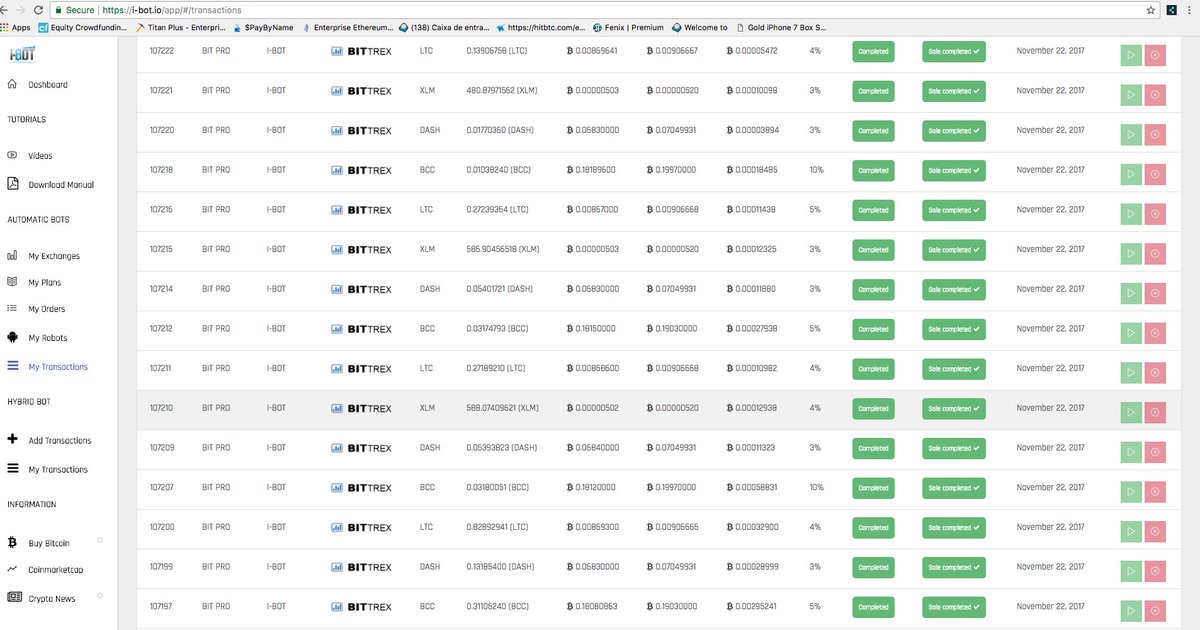1200x630 pixels.
Task: Open My Robots android icon
Action: pos(12,337)
